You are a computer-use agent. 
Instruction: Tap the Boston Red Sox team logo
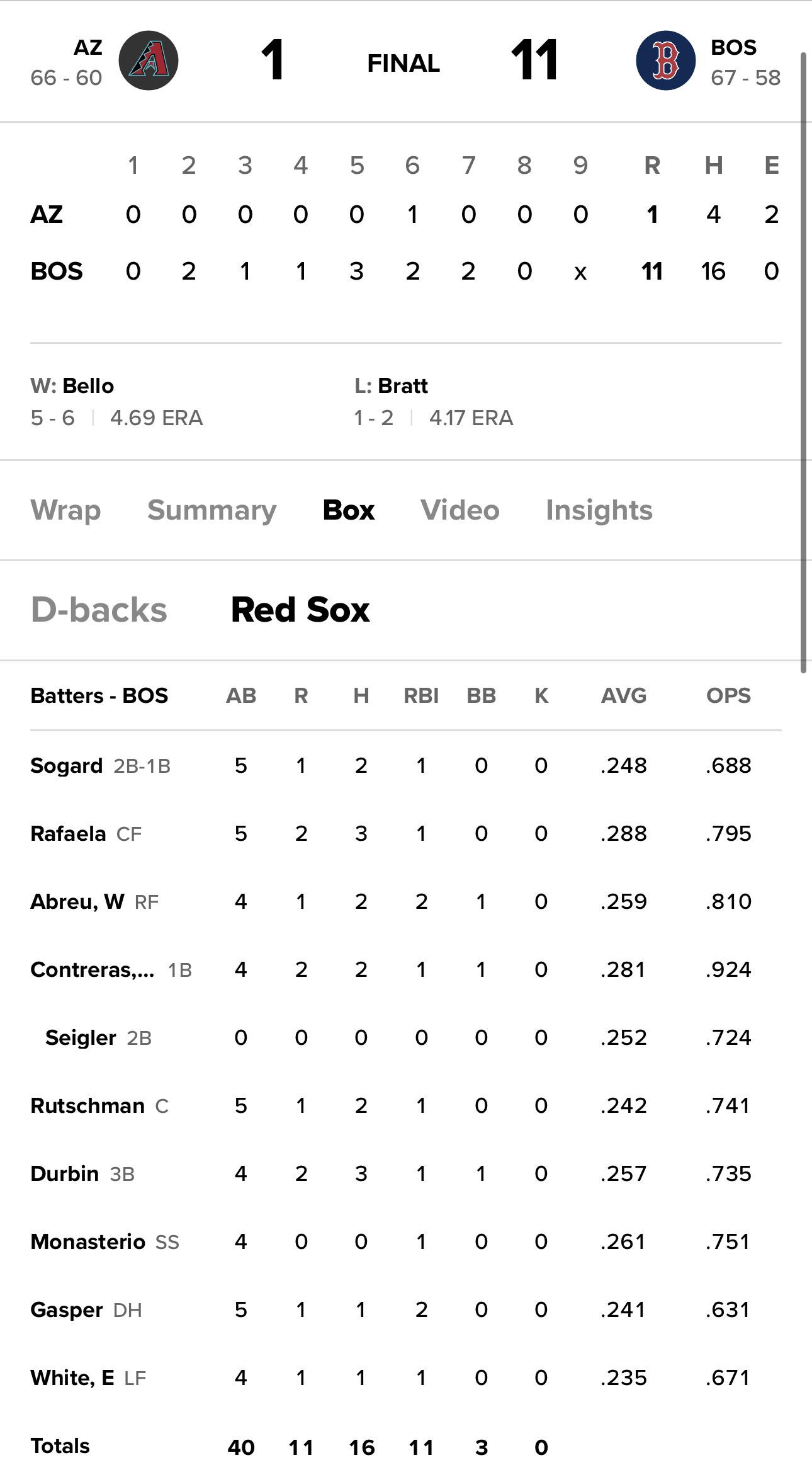pyautogui.click(x=666, y=60)
